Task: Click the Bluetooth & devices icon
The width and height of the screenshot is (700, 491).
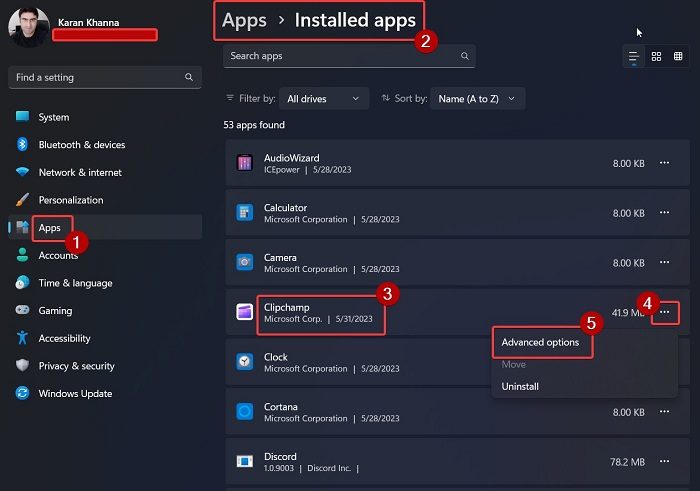Action: pos(22,144)
